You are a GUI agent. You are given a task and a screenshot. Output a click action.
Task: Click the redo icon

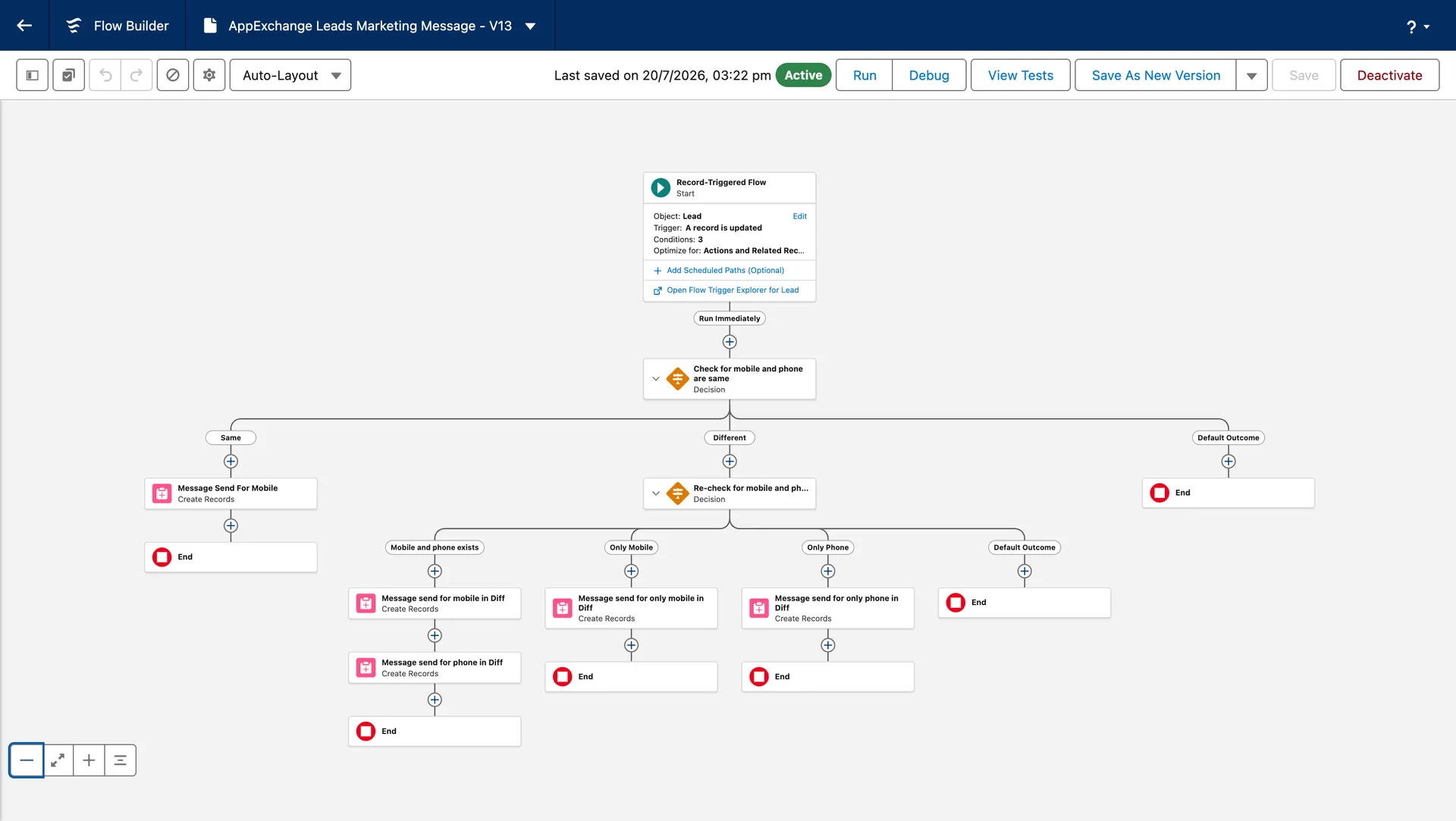point(136,75)
